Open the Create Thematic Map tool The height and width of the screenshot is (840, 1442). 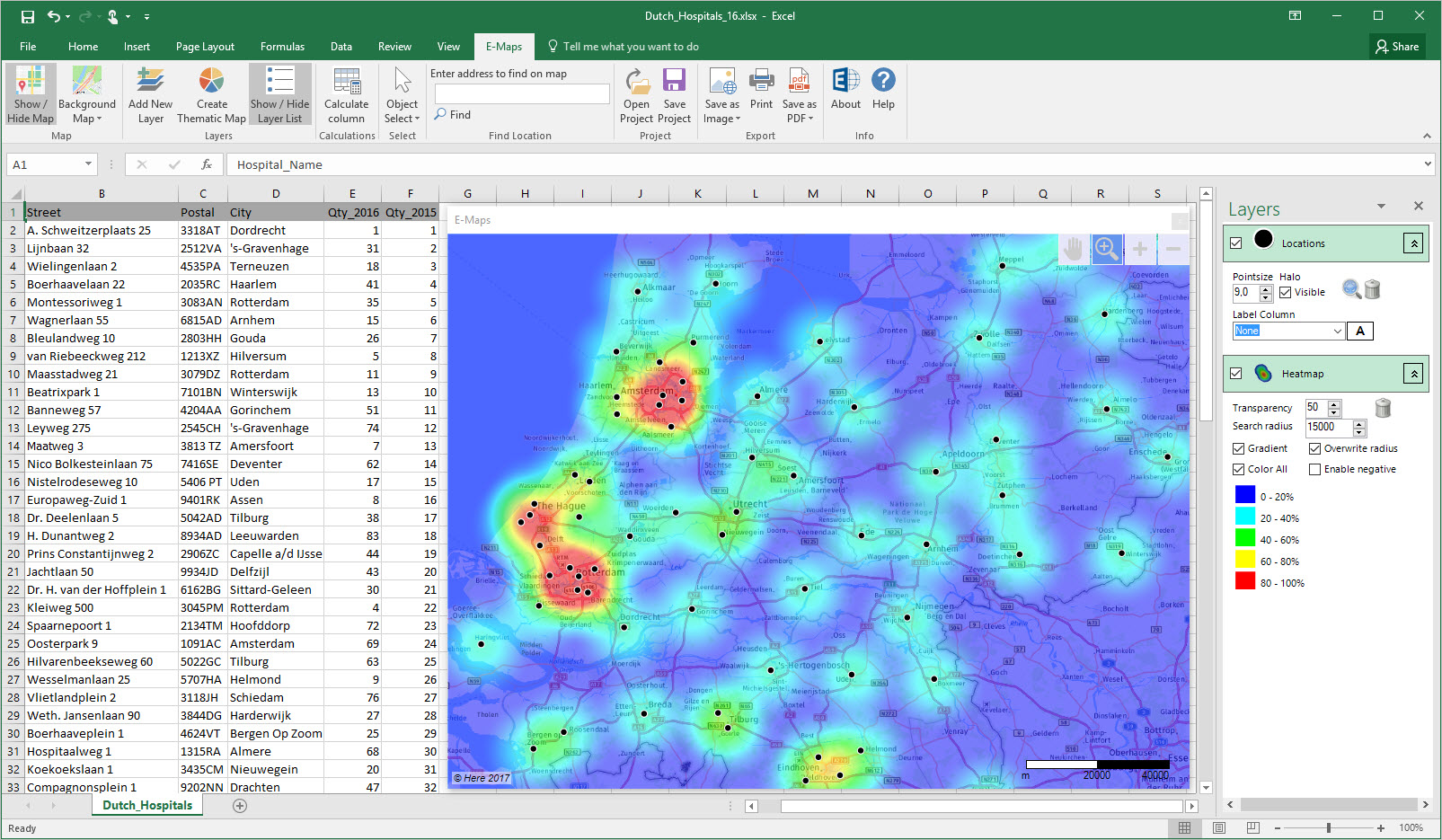click(x=211, y=93)
